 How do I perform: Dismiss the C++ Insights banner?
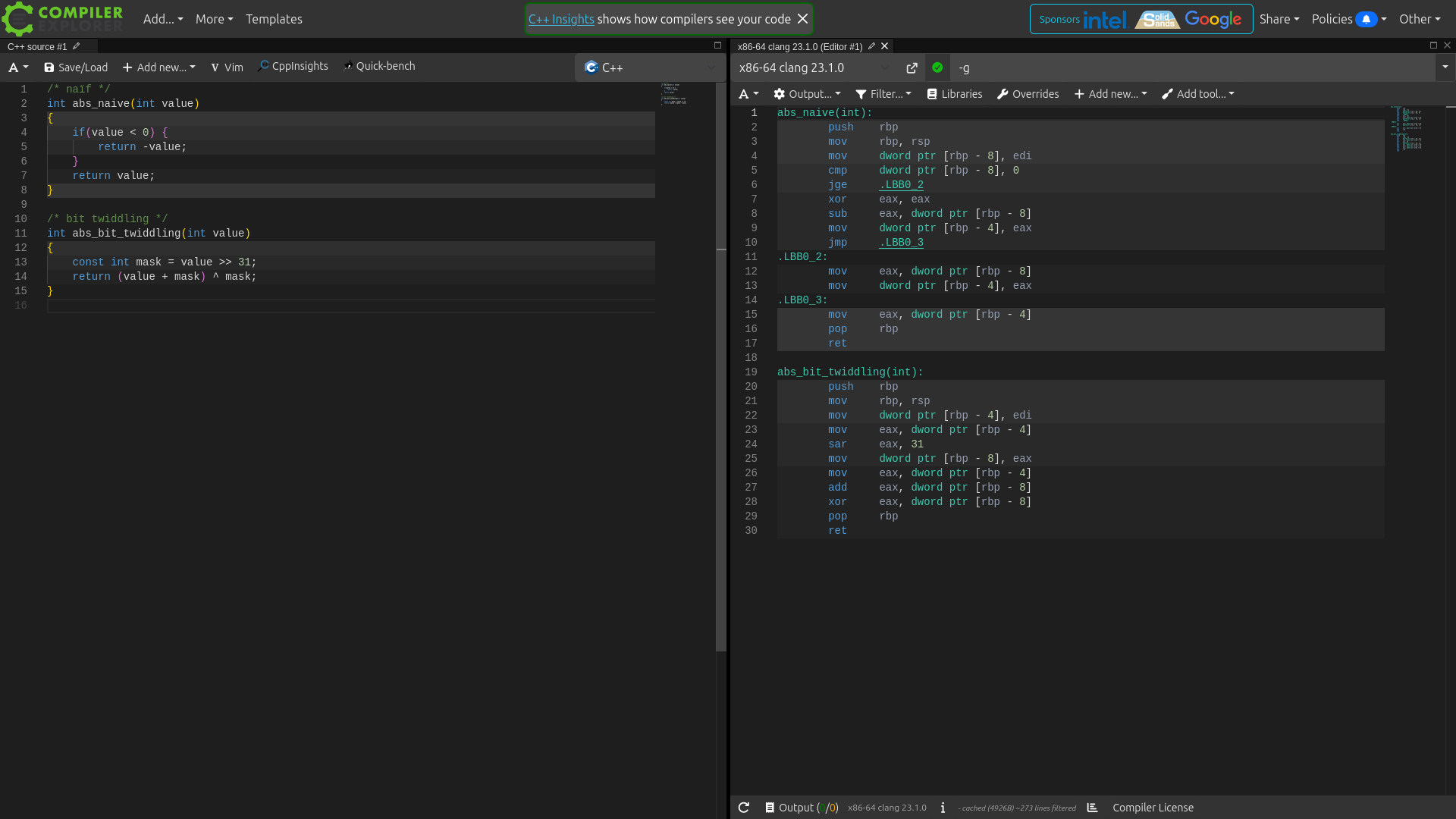(802, 19)
